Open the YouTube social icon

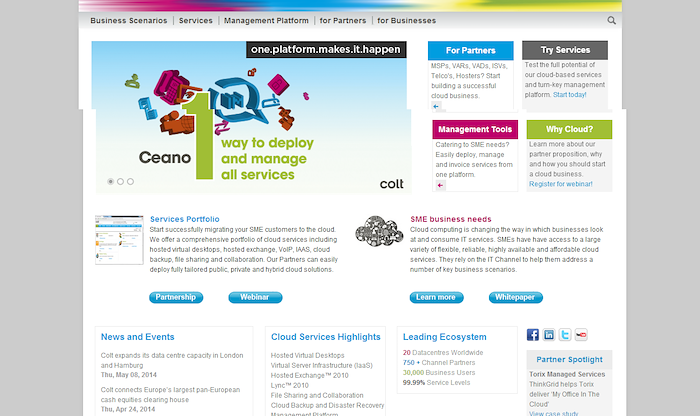pyautogui.click(x=581, y=335)
